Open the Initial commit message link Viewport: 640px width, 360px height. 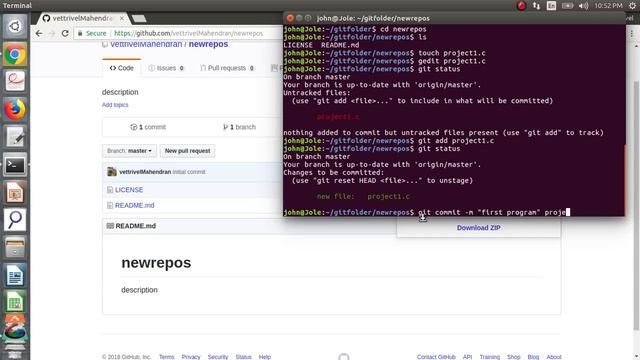(x=189, y=172)
